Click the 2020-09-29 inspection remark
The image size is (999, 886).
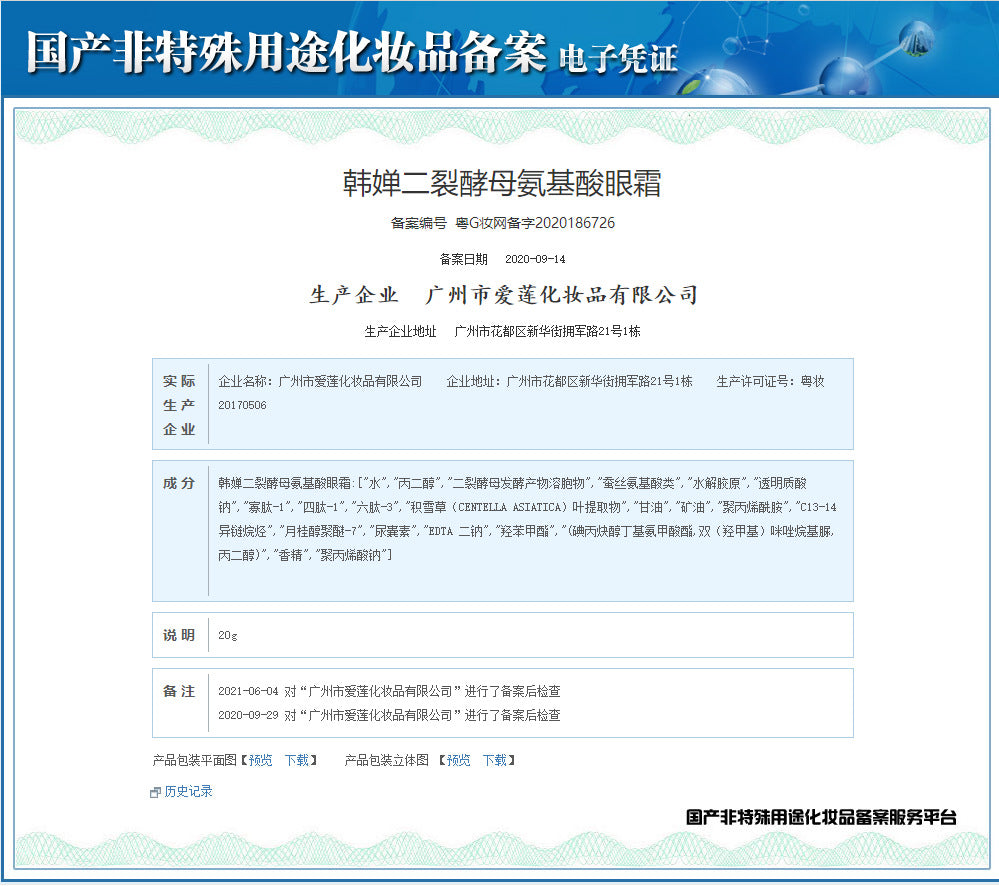pos(389,715)
